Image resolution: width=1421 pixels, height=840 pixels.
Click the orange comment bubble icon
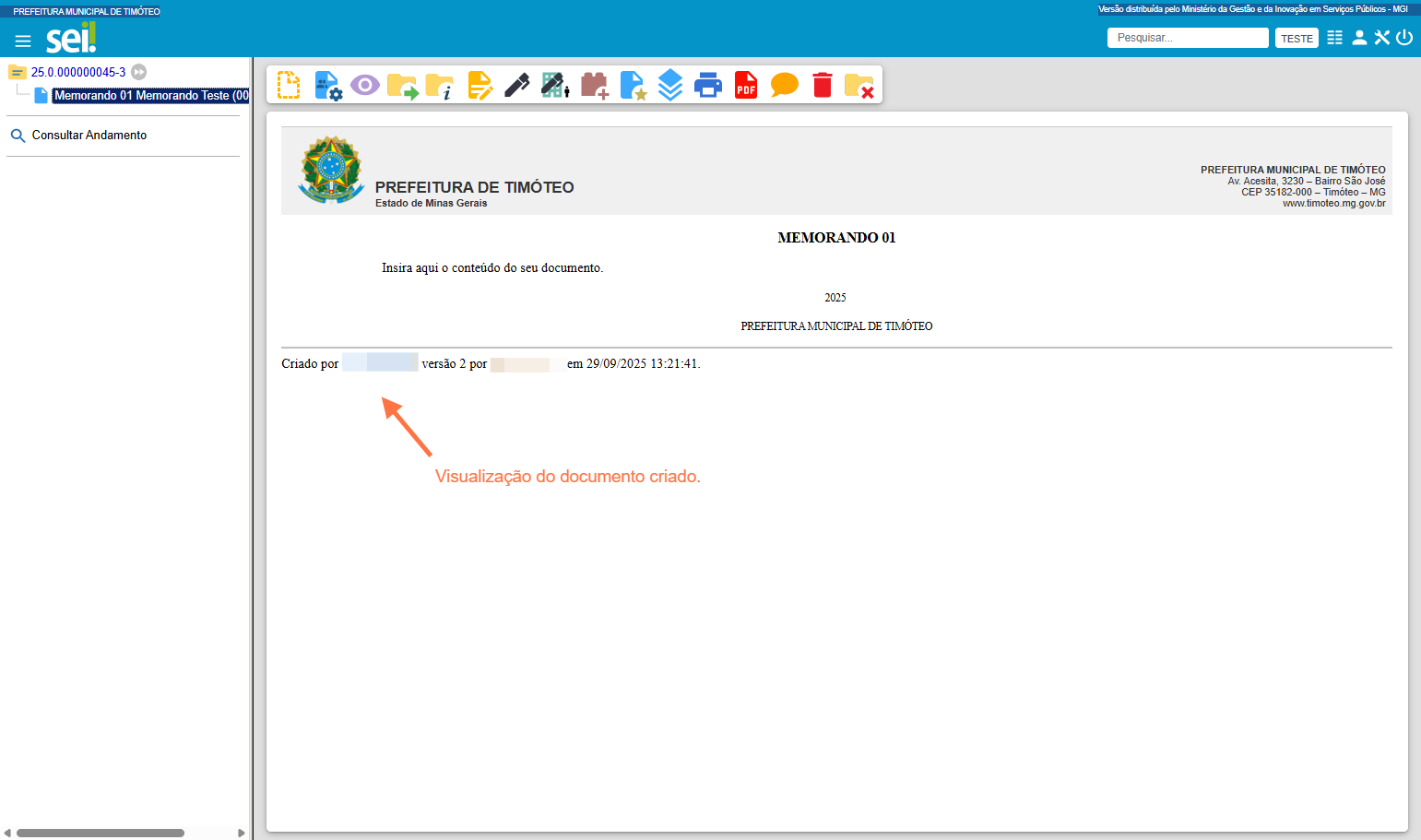[784, 85]
